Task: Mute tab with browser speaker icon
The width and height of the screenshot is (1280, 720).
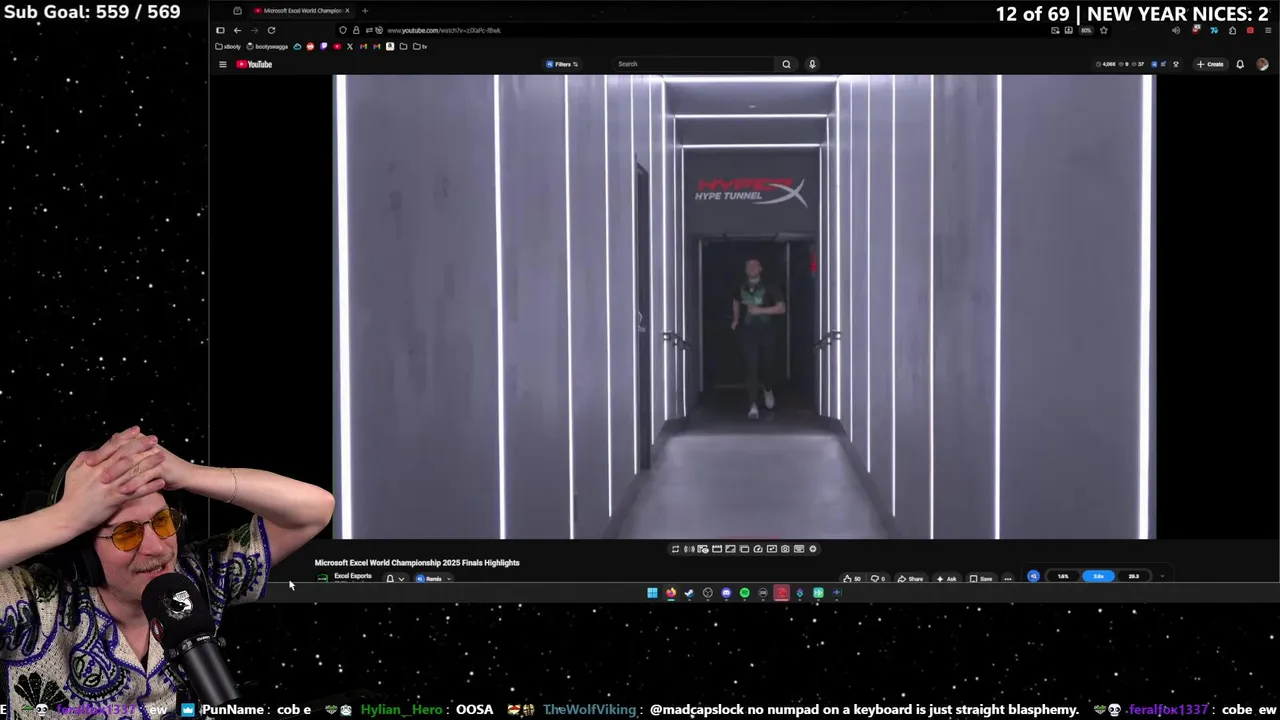Action: click(1176, 30)
